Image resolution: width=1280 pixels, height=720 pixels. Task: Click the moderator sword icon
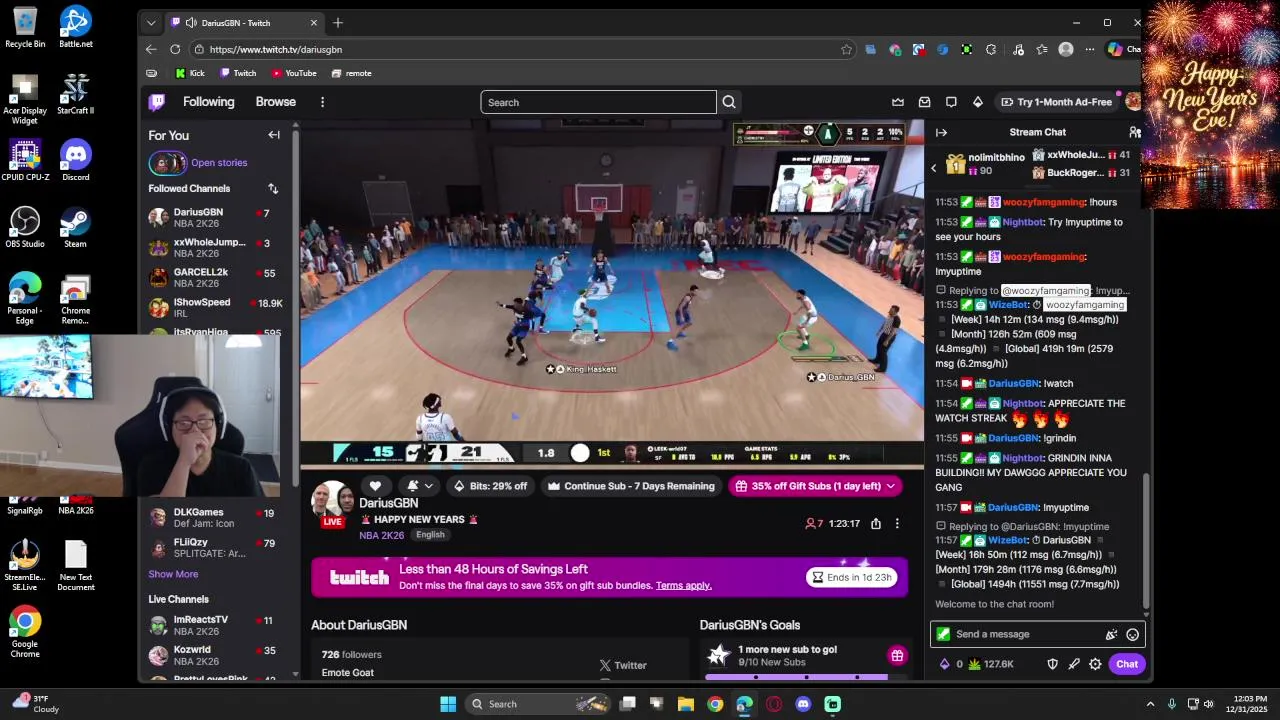click(x=1074, y=664)
